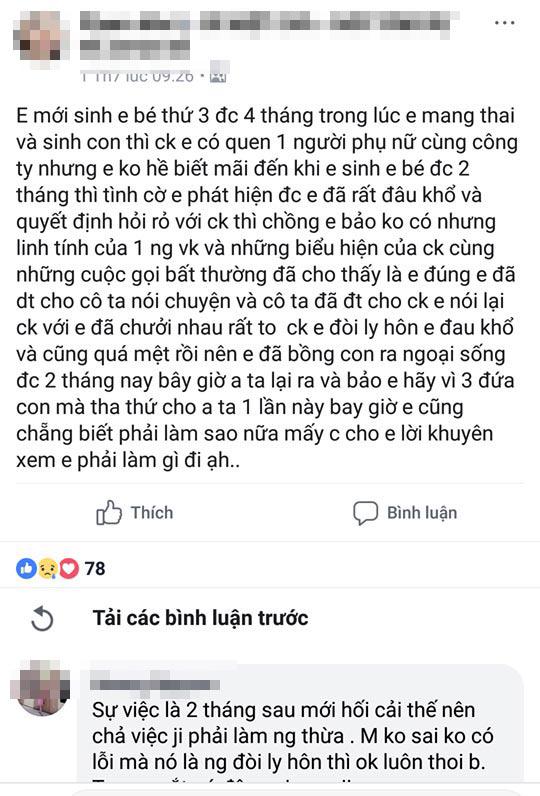Screen dimensions: 540x796
Task: Click the speech bubble comment icon
Action: 365,513
